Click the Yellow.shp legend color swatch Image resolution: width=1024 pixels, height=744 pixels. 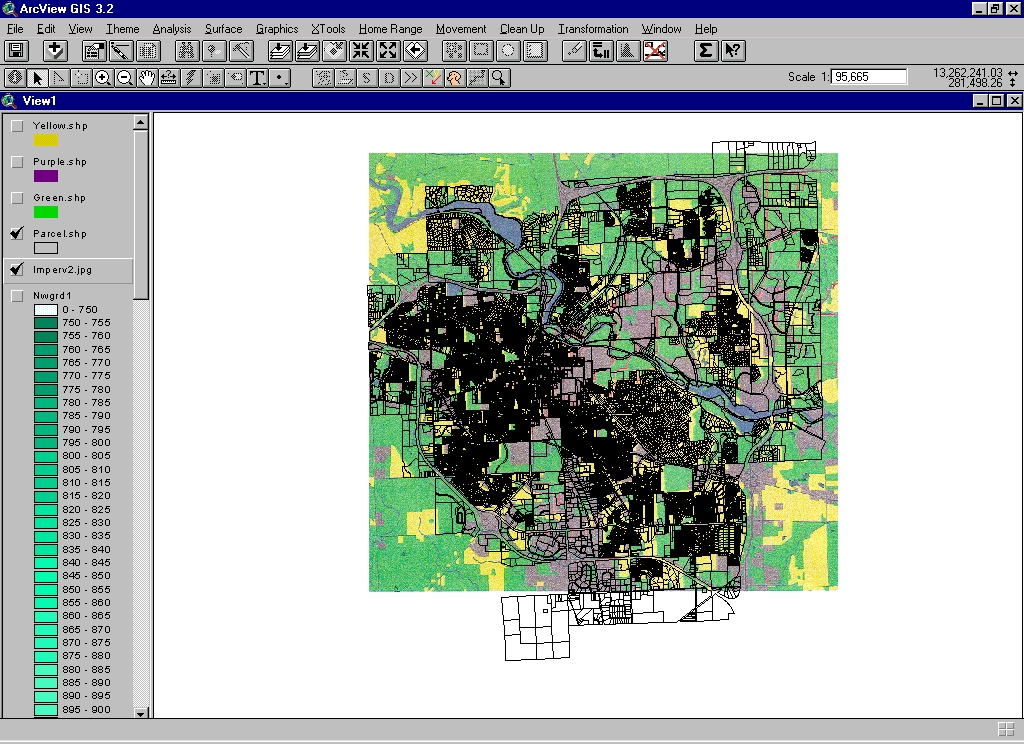tap(46, 140)
